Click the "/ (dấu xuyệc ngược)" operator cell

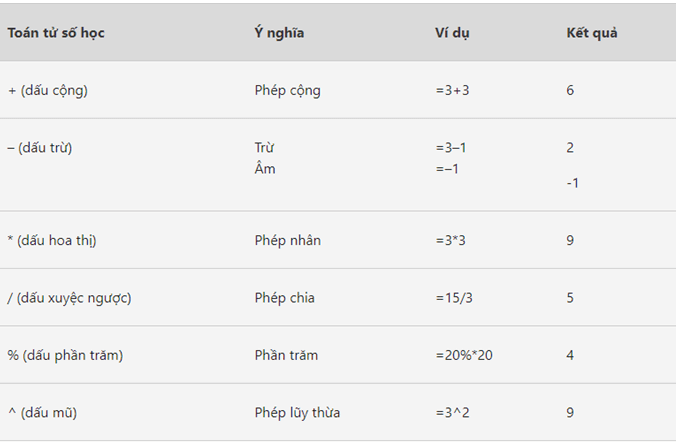click(x=69, y=298)
